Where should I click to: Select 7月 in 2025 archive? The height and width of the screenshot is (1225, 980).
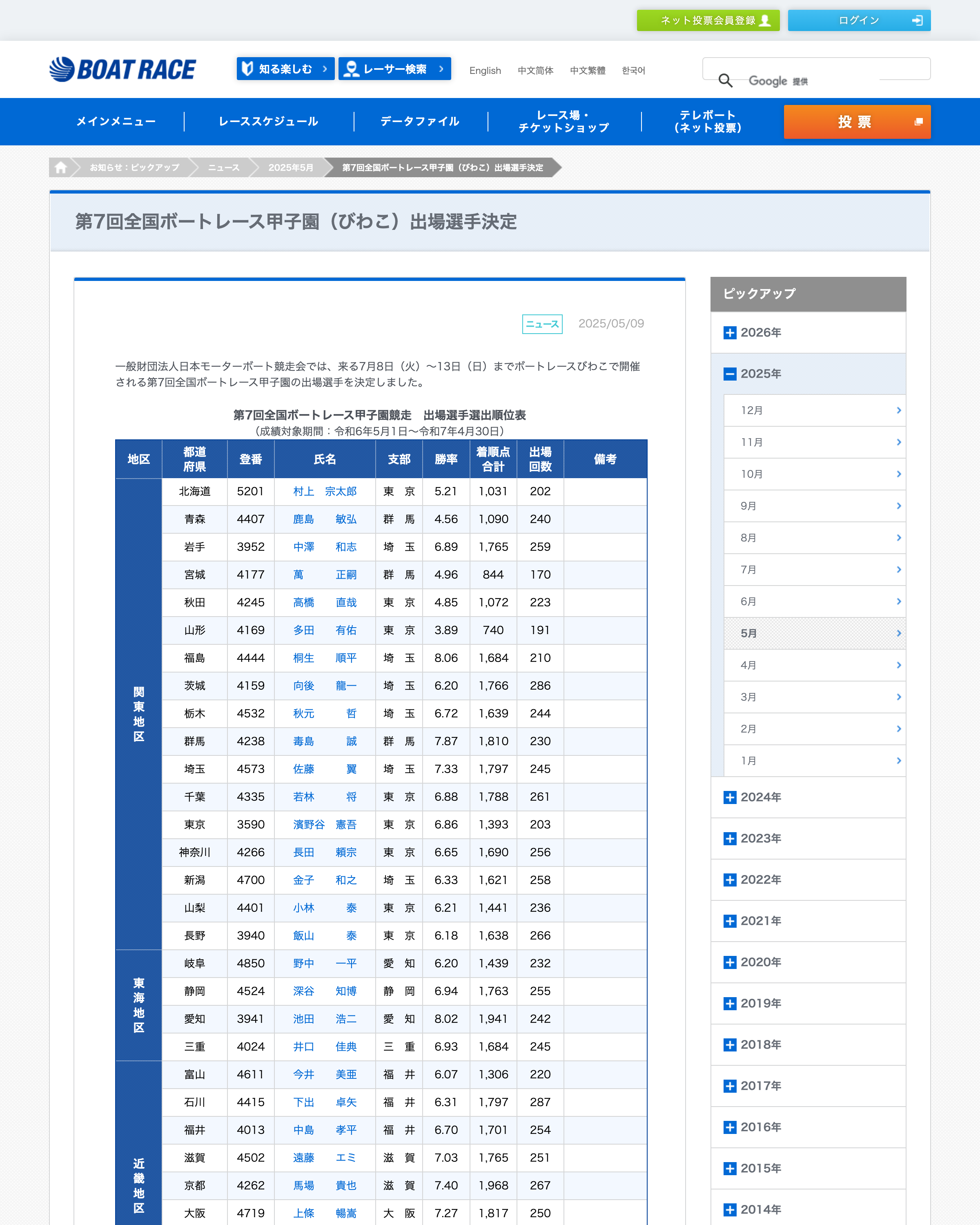(815, 569)
